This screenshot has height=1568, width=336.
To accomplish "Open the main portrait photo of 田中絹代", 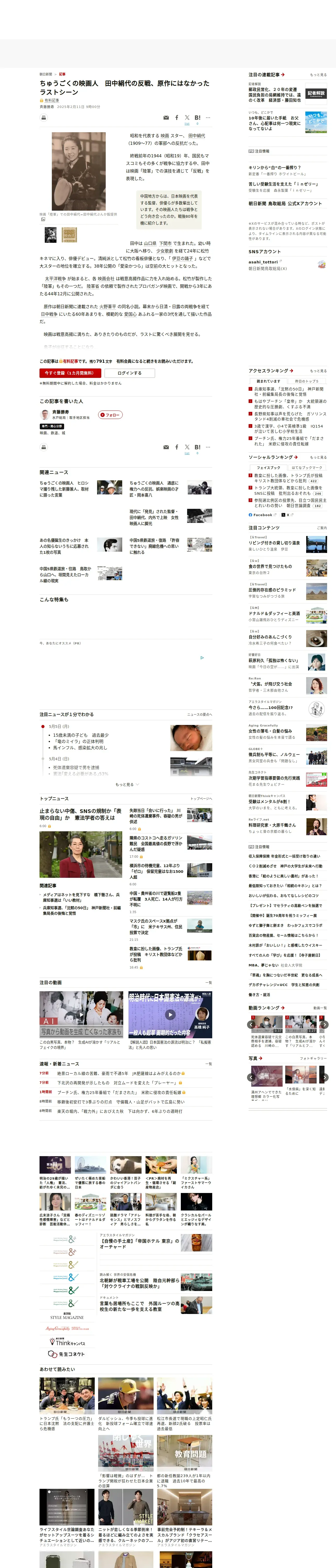I will point(79,171).
